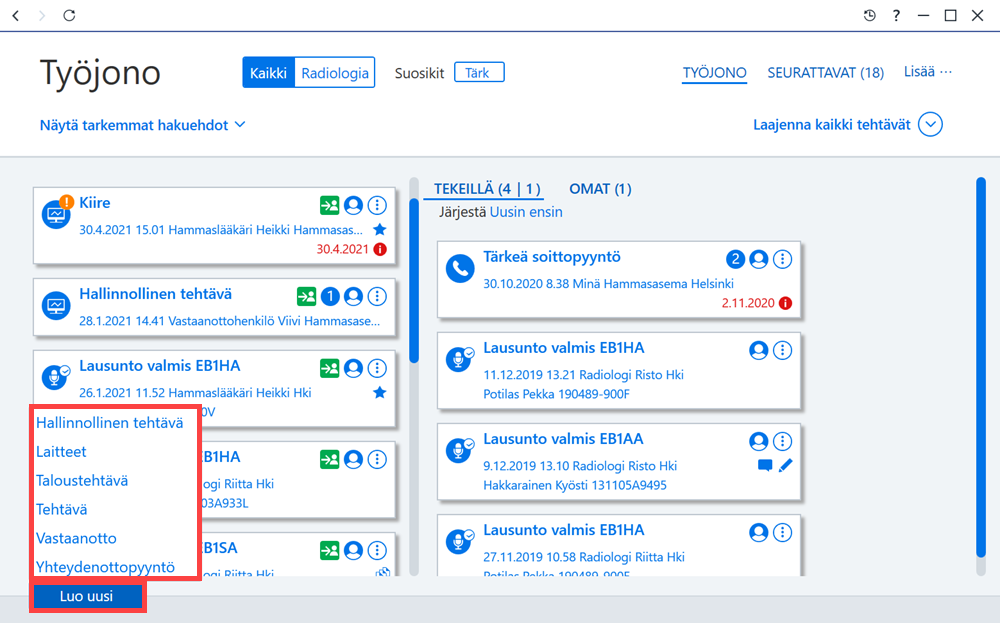
Task: Click the comment bubble icon on Lausunto valmis EB1AA
Action: (765, 465)
